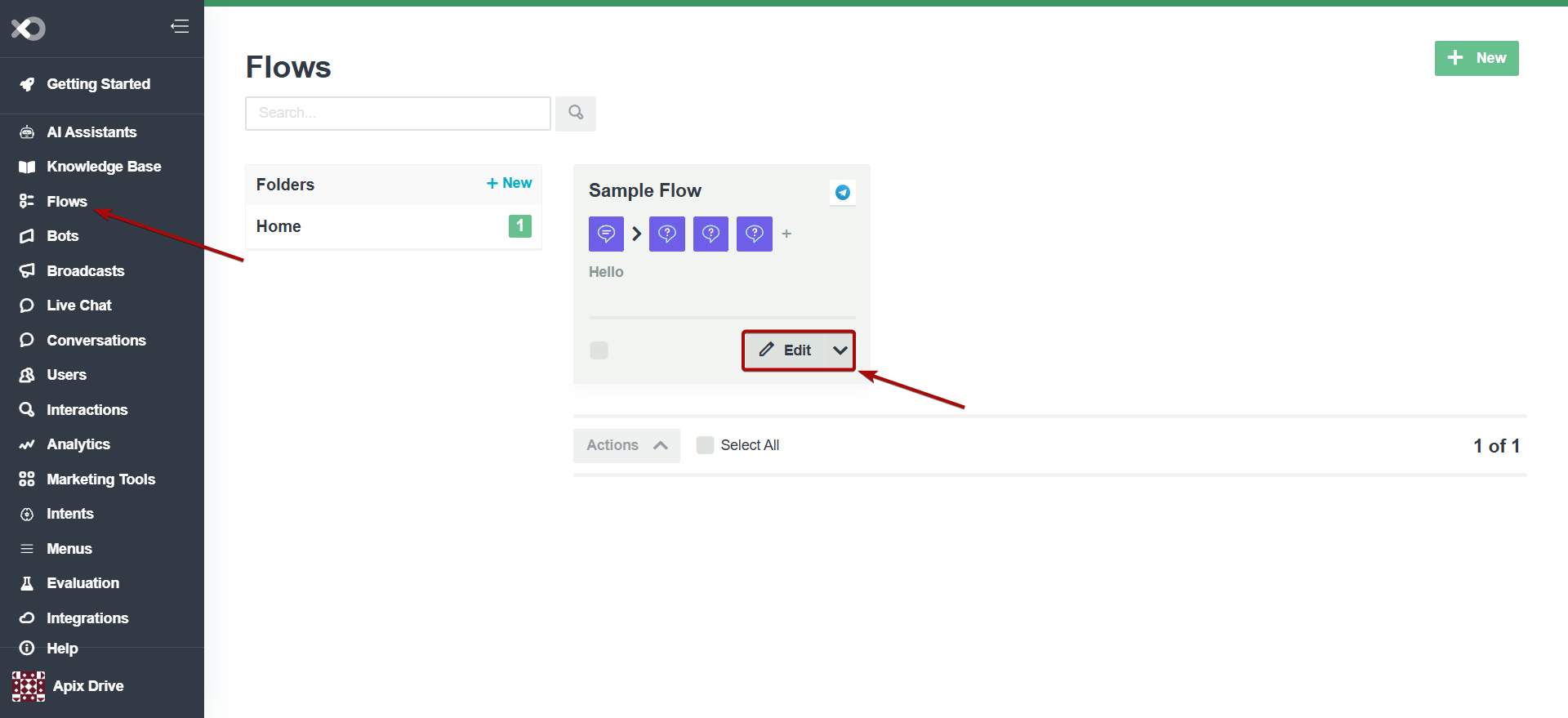The height and width of the screenshot is (718, 1568).
Task: Click the Home folder count badge
Action: (x=520, y=226)
